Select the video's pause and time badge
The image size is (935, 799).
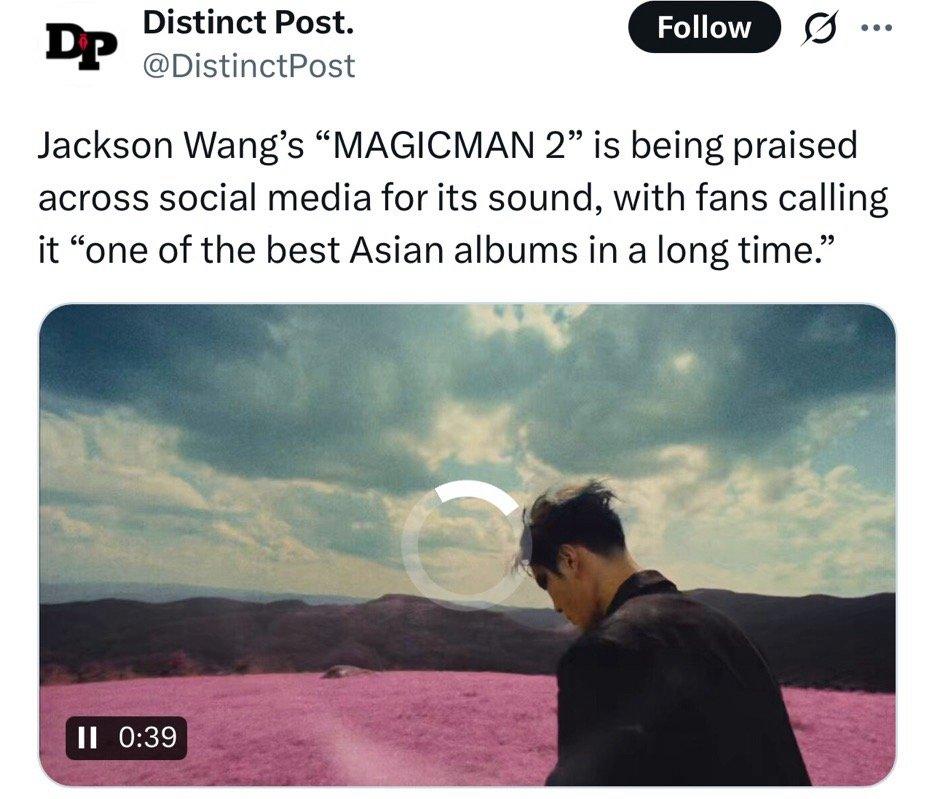pyautogui.click(x=126, y=738)
